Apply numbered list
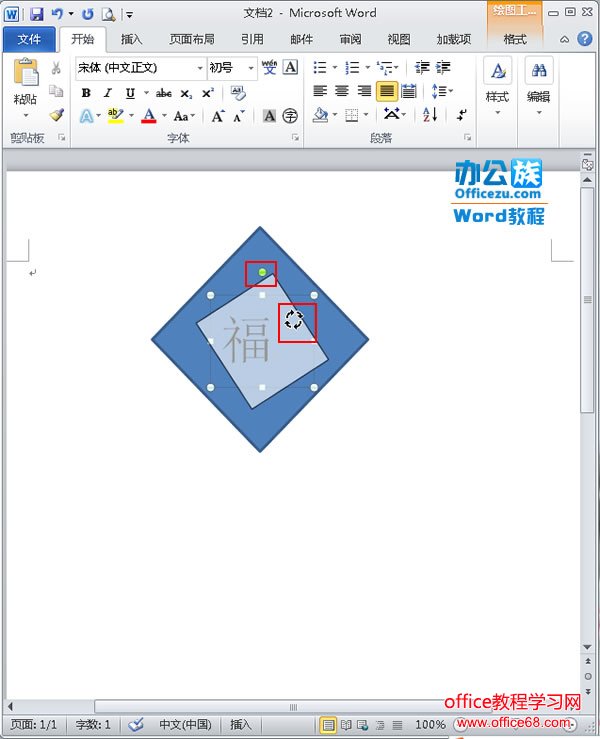 click(352, 68)
